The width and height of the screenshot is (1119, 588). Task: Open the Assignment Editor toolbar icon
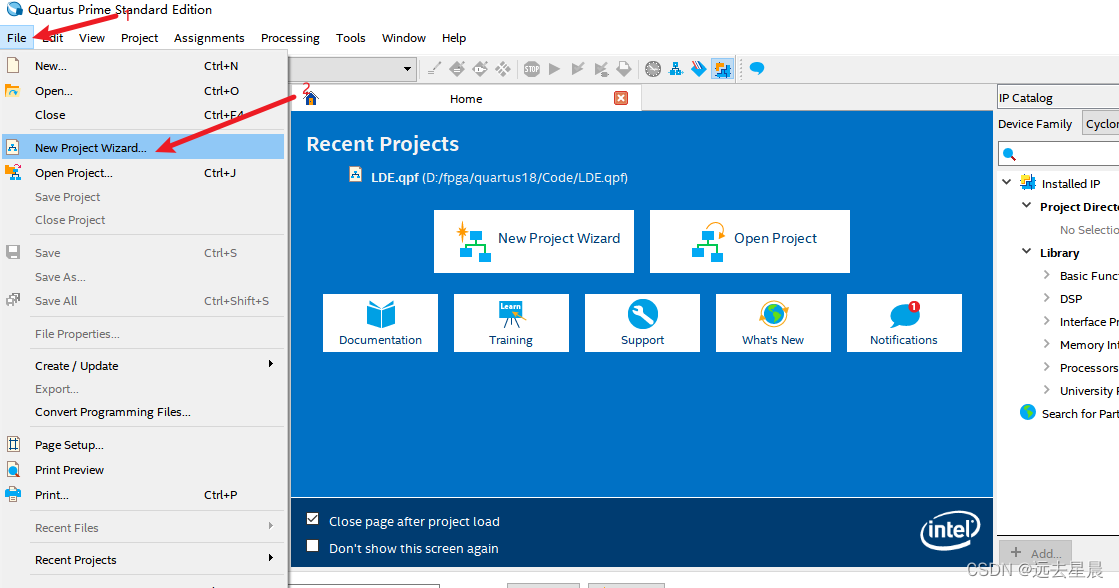[457, 69]
